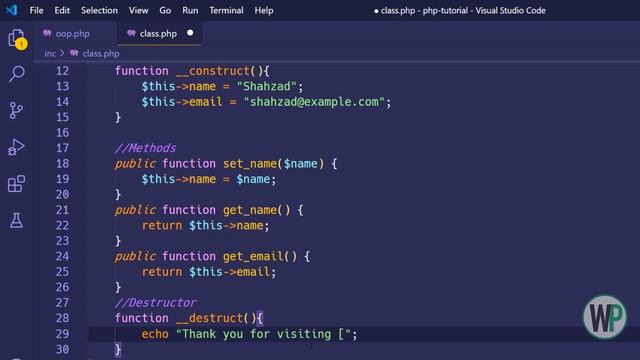Open the Extensions view icon

click(x=16, y=184)
